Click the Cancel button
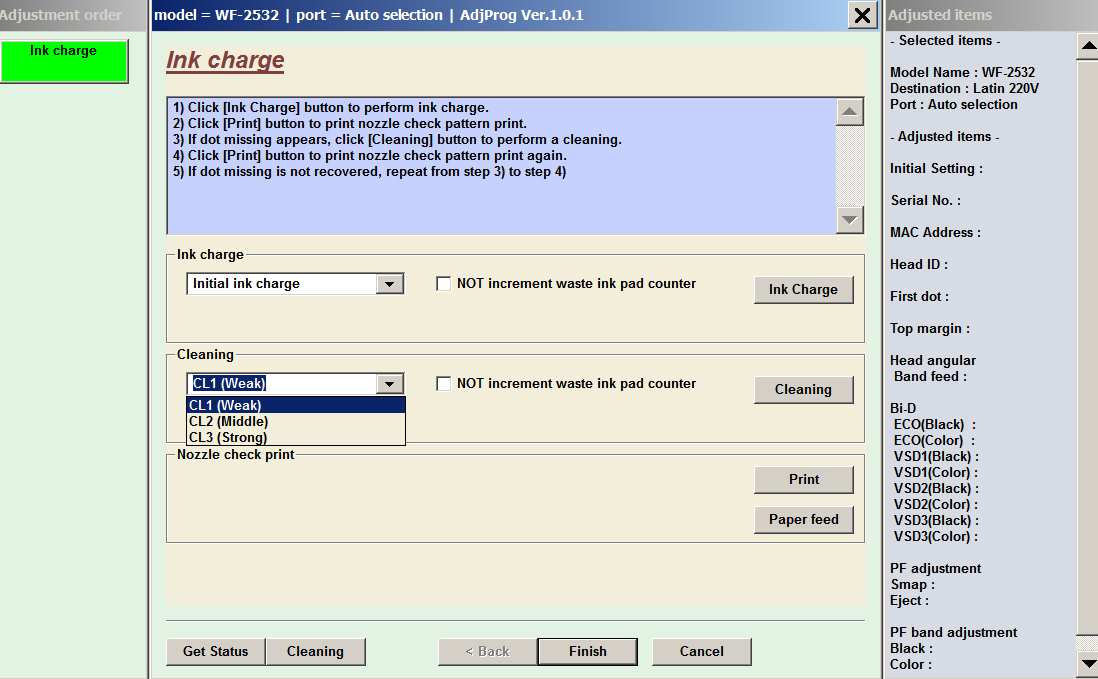 click(702, 652)
